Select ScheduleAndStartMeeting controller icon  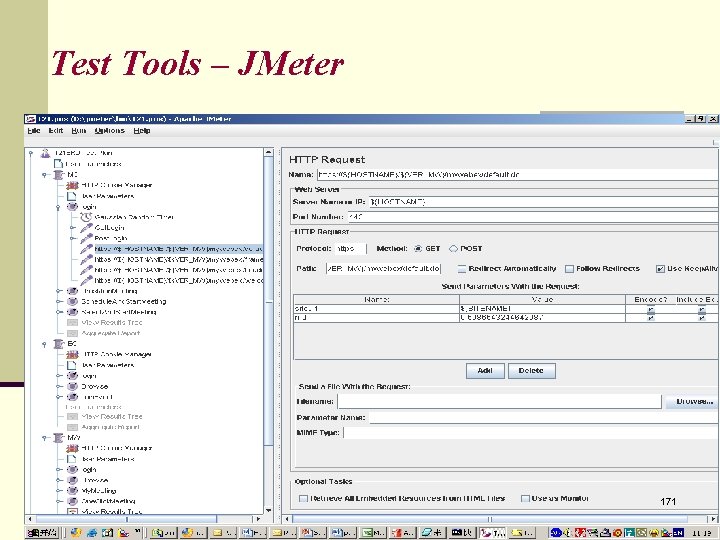[73, 302]
